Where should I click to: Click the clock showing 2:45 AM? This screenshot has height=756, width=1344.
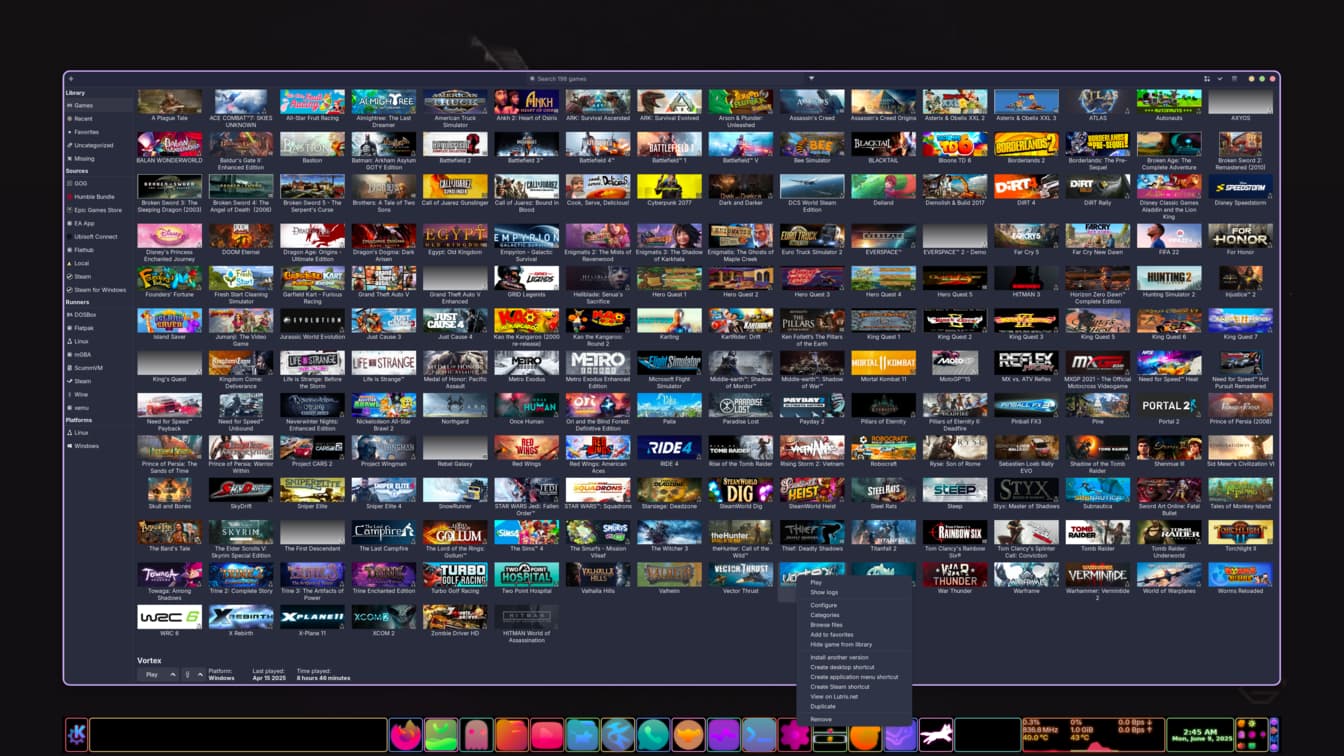point(1200,735)
